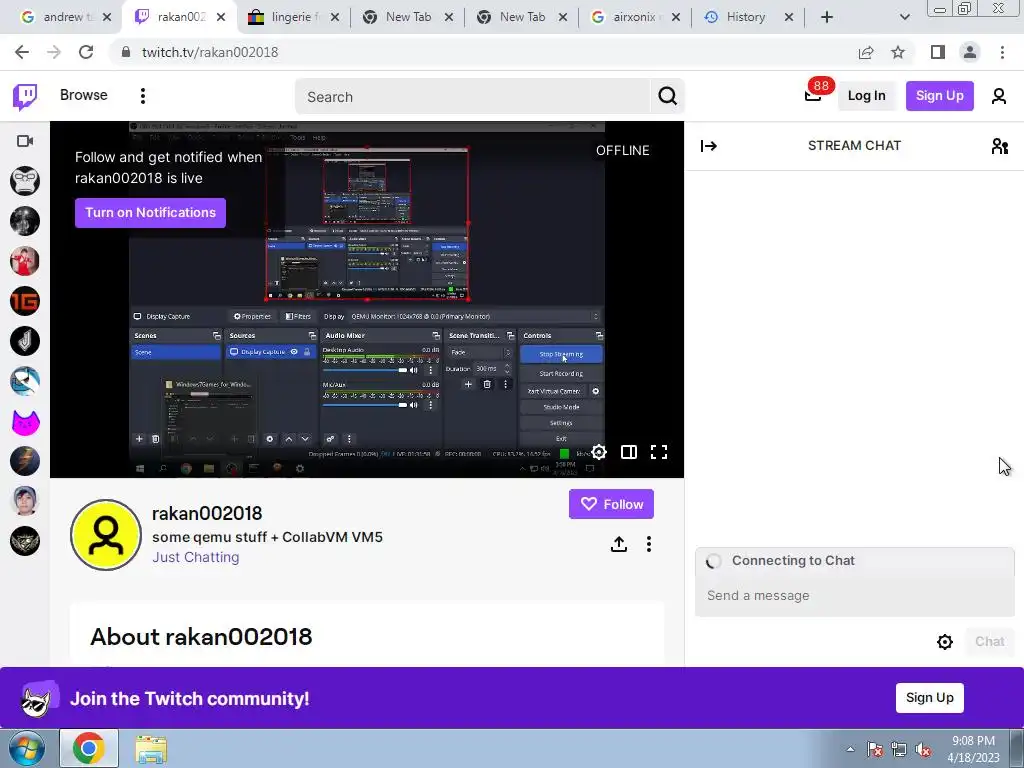This screenshot has height=768, width=1024.
Task: Share the channel with the upload icon
Action: click(618, 544)
